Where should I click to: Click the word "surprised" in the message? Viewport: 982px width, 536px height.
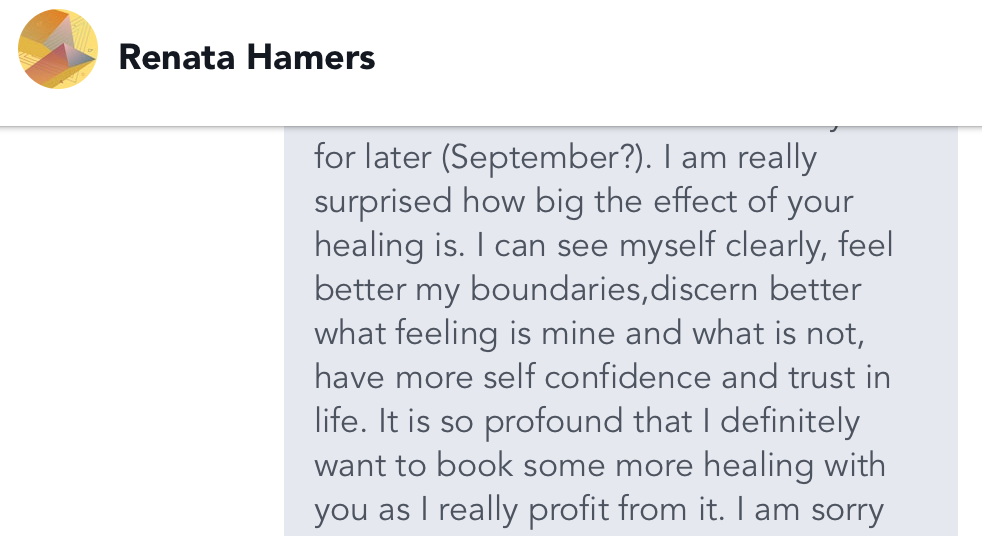point(383,202)
